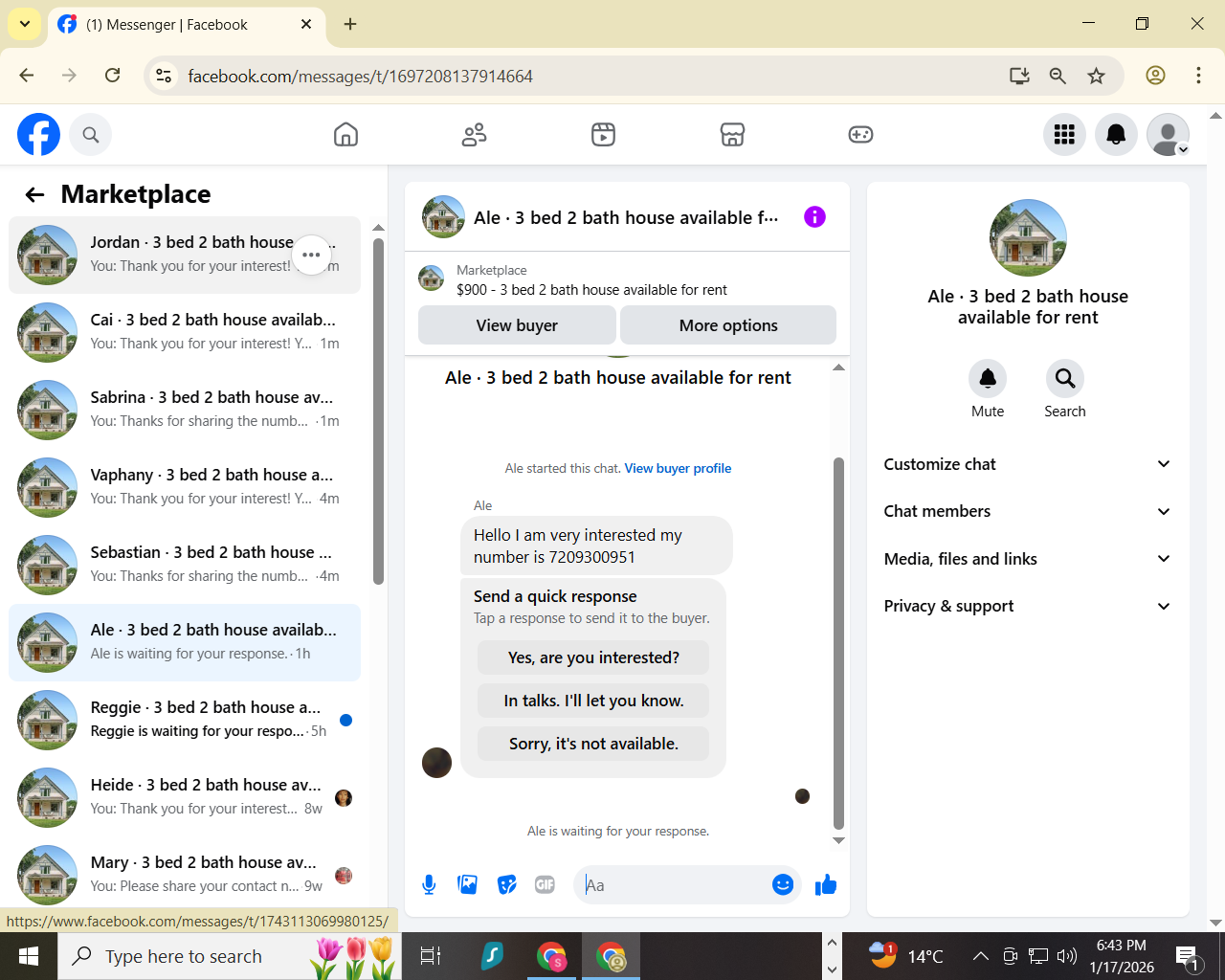Open Facebook search magnifier

point(91,135)
